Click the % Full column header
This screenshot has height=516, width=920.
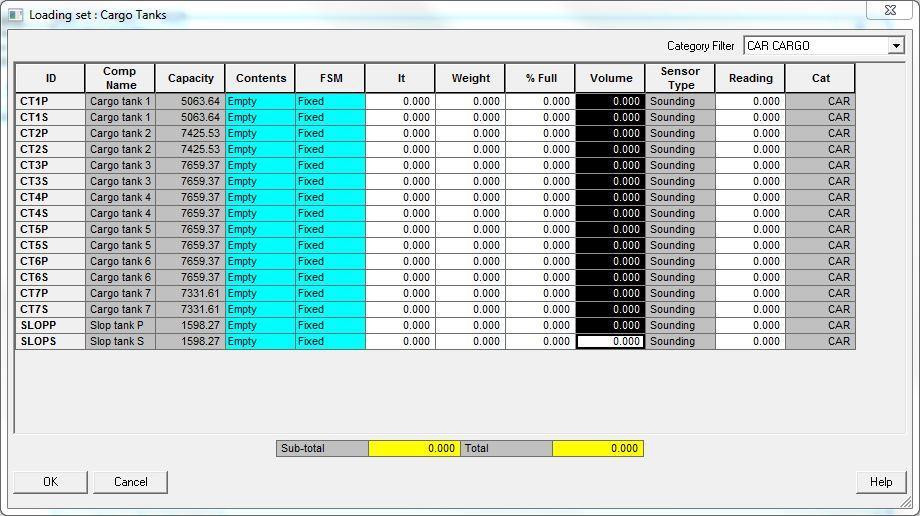coord(540,78)
